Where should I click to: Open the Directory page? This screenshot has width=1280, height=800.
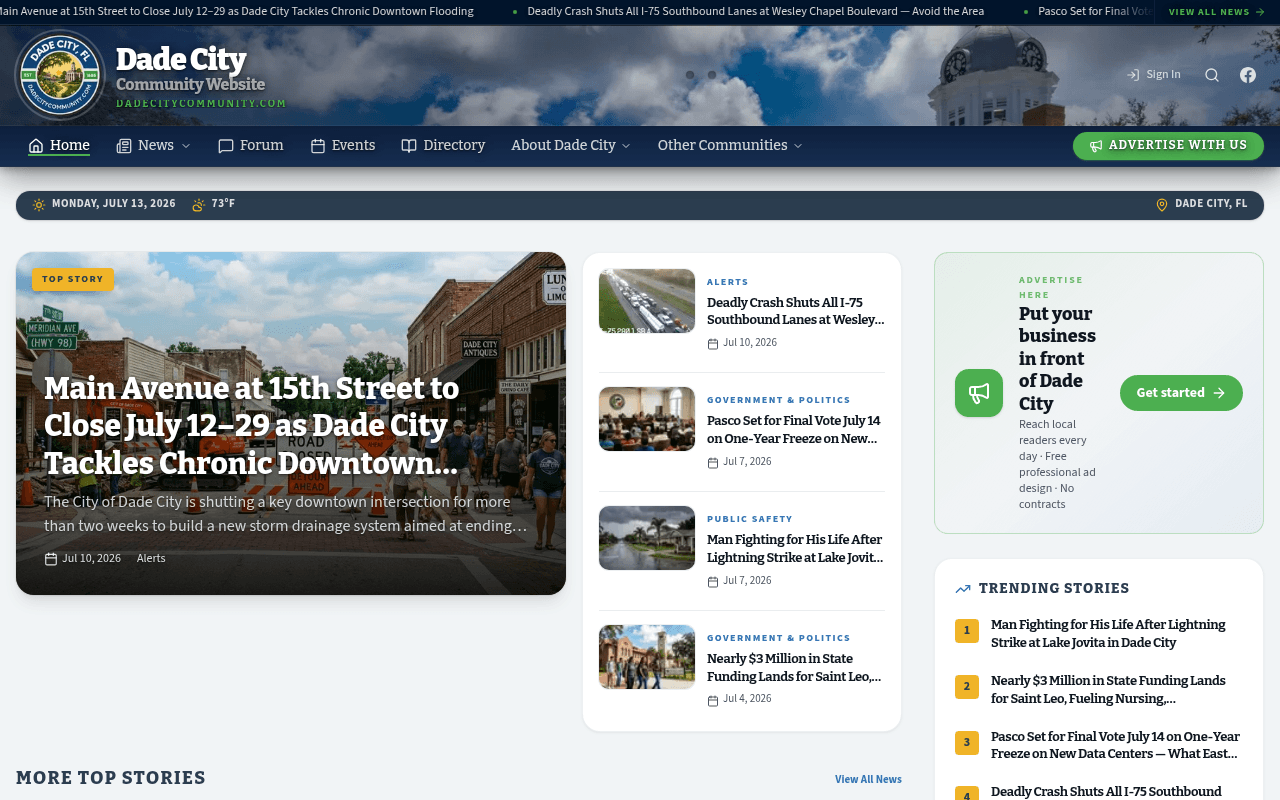pos(443,146)
